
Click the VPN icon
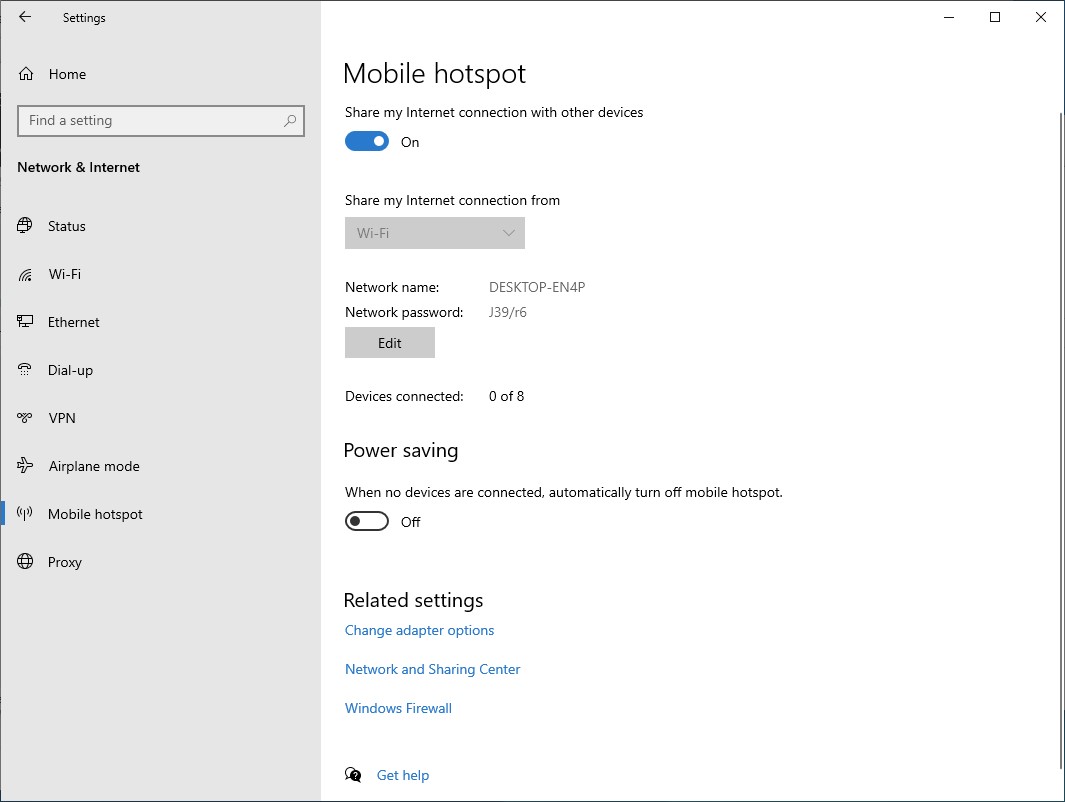26,418
